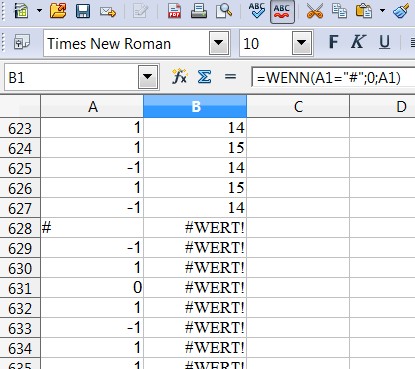Open the Function Wizard fx icon
Viewport: 415px width, 369px height.
[180, 77]
